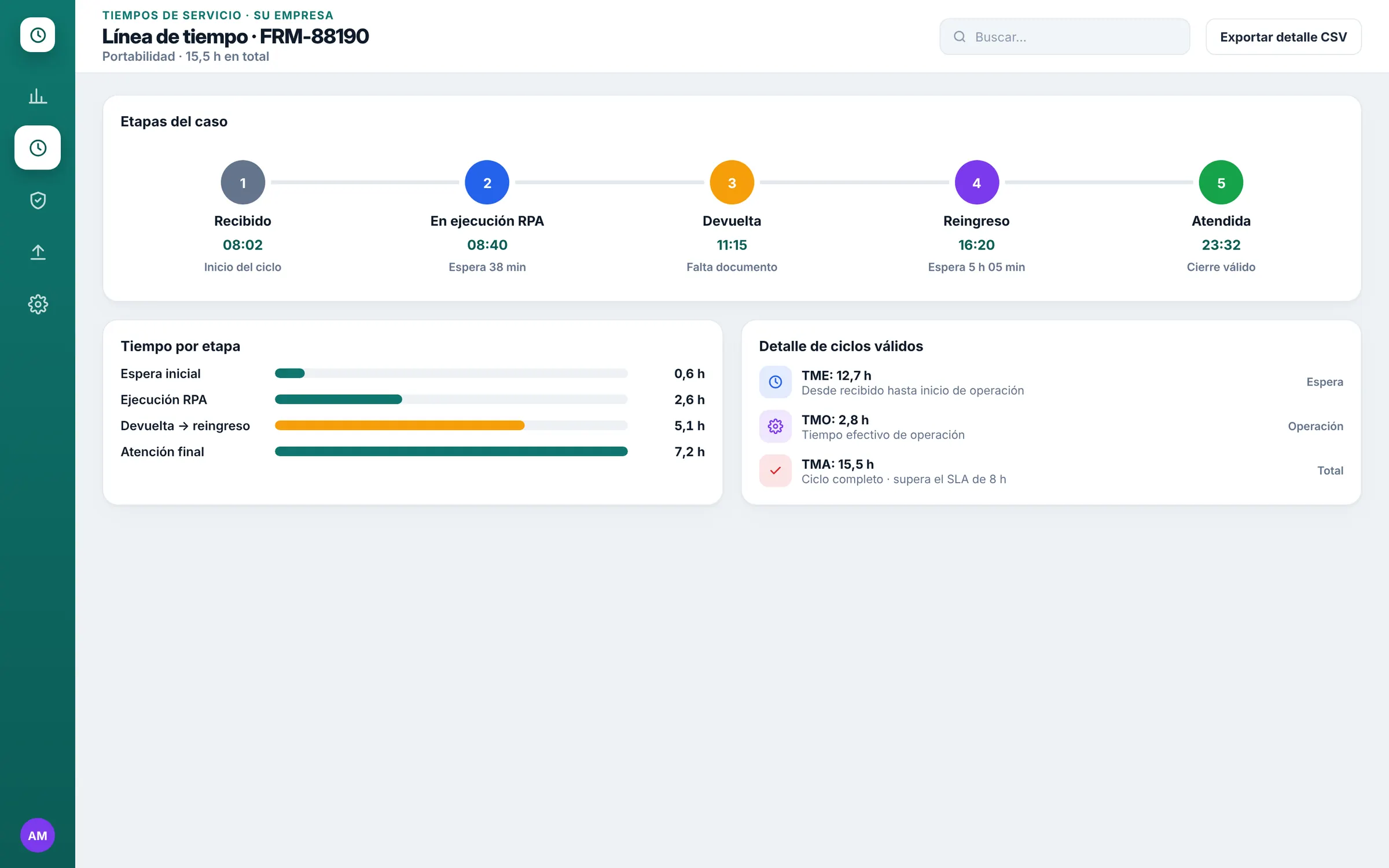Select the active clock timeline sidebar icon
This screenshot has width=1389, height=868.
38,148
